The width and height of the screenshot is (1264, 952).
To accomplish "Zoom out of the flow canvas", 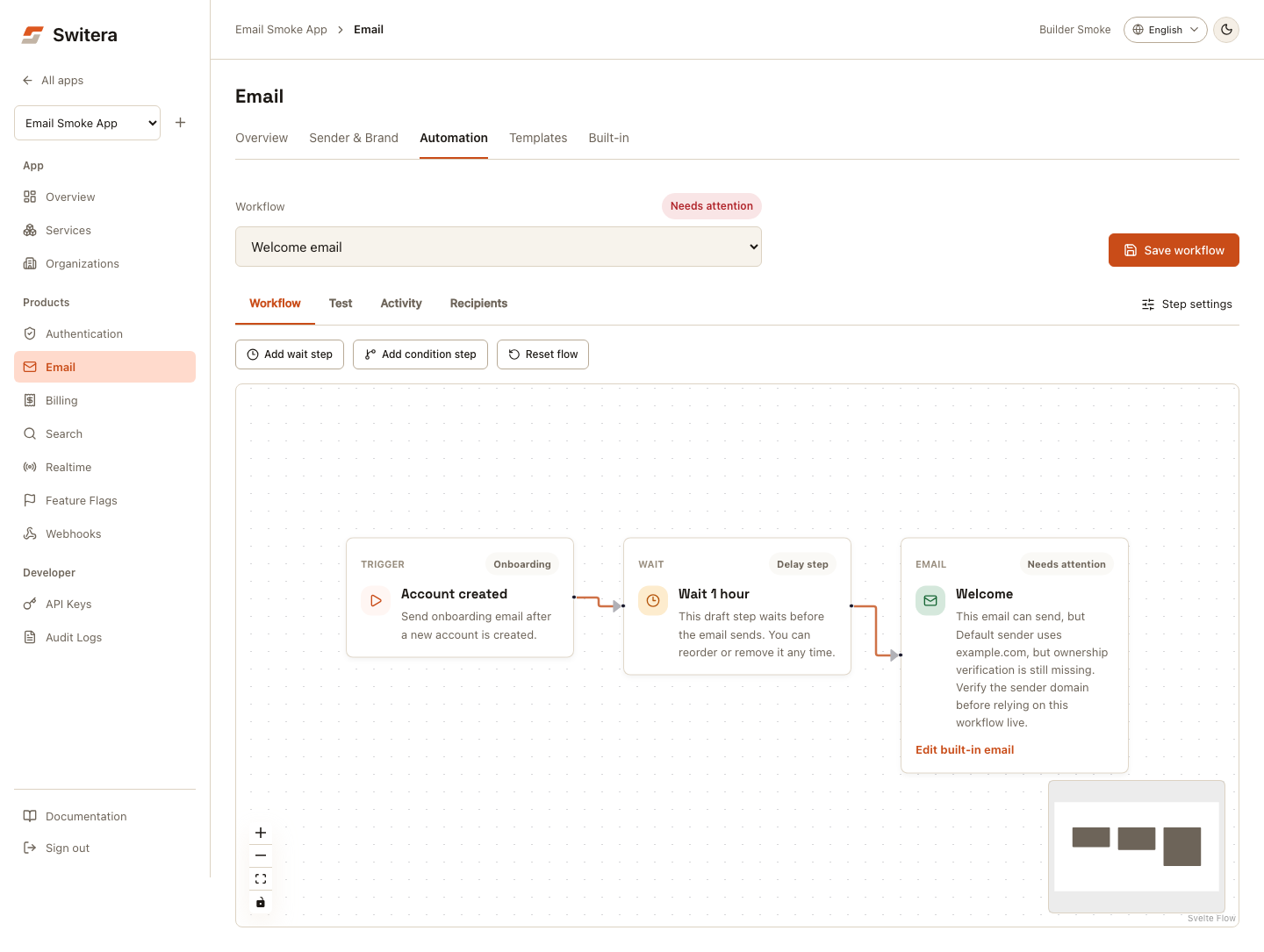I will click(x=261, y=855).
